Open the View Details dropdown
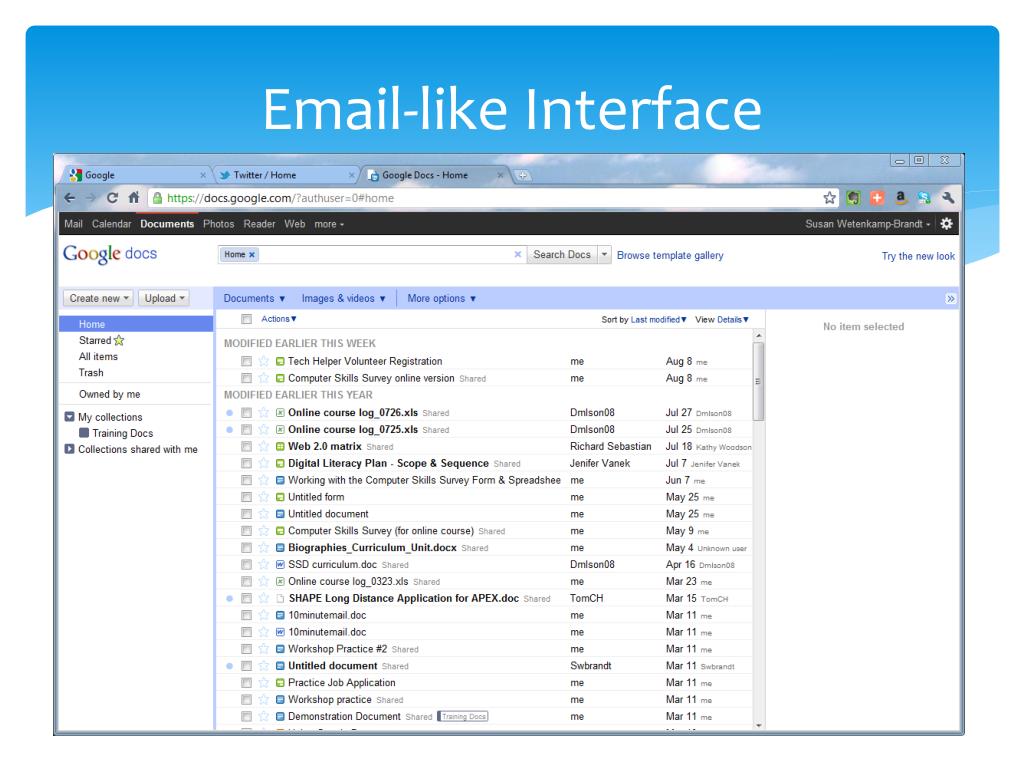 733,319
